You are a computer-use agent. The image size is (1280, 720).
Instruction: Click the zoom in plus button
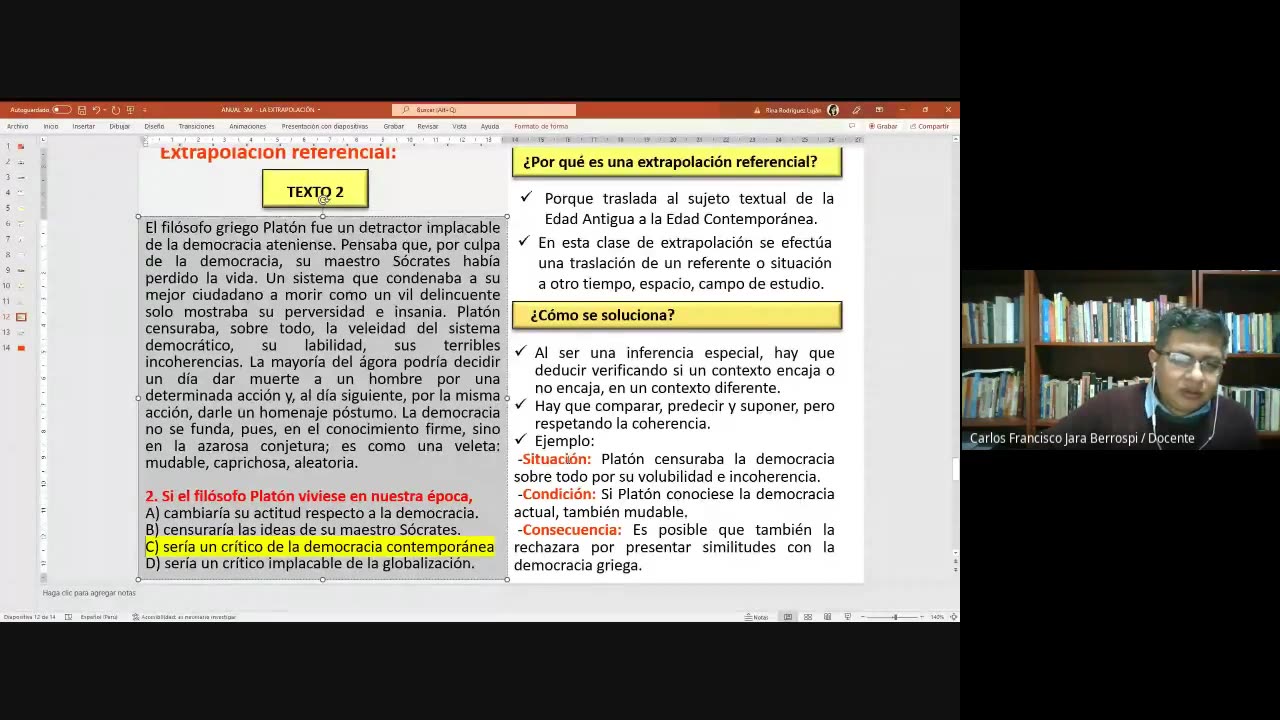click(x=923, y=617)
